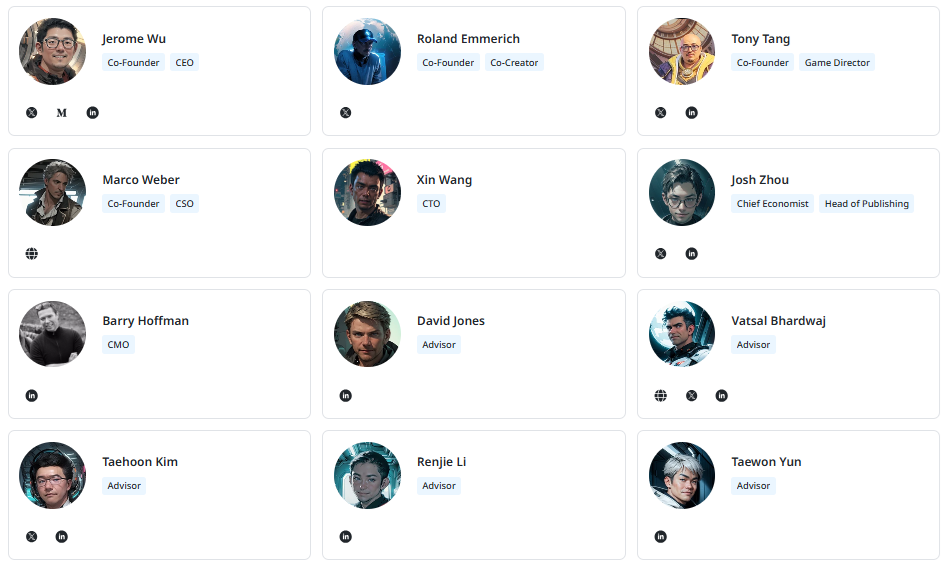Open Marco Weber's website globe icon
The height and width of the screenshot is (565, 945).
31,254
